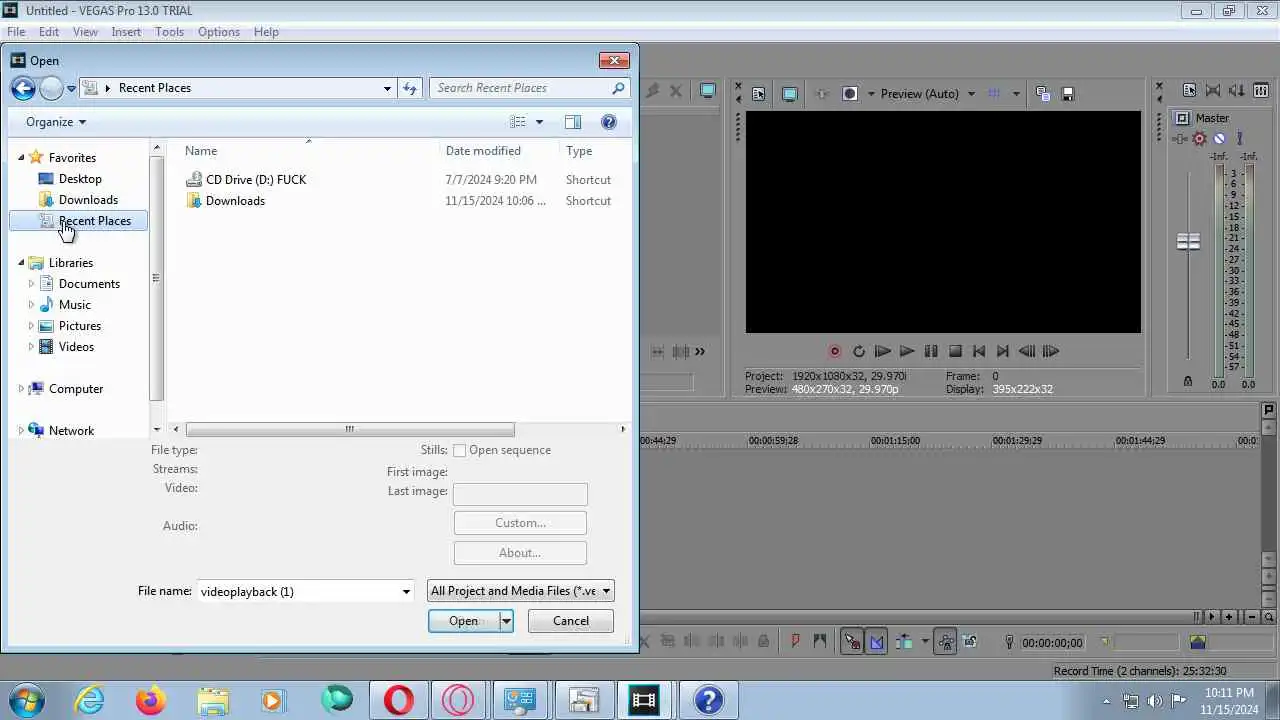Step to next frame in preview transport
The height and width of the screenshot is (720, 1280).
coord(1051,352)
